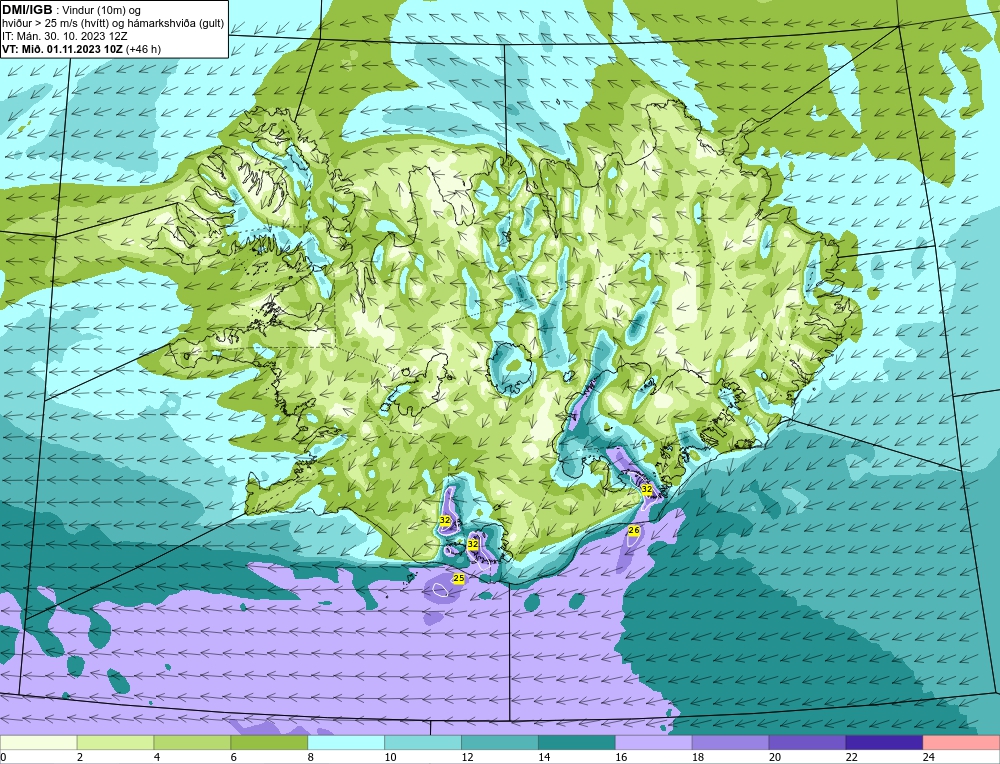
Task: Select the 8–10 m/s pale cyan legend swatch
Action: (346, 743)
